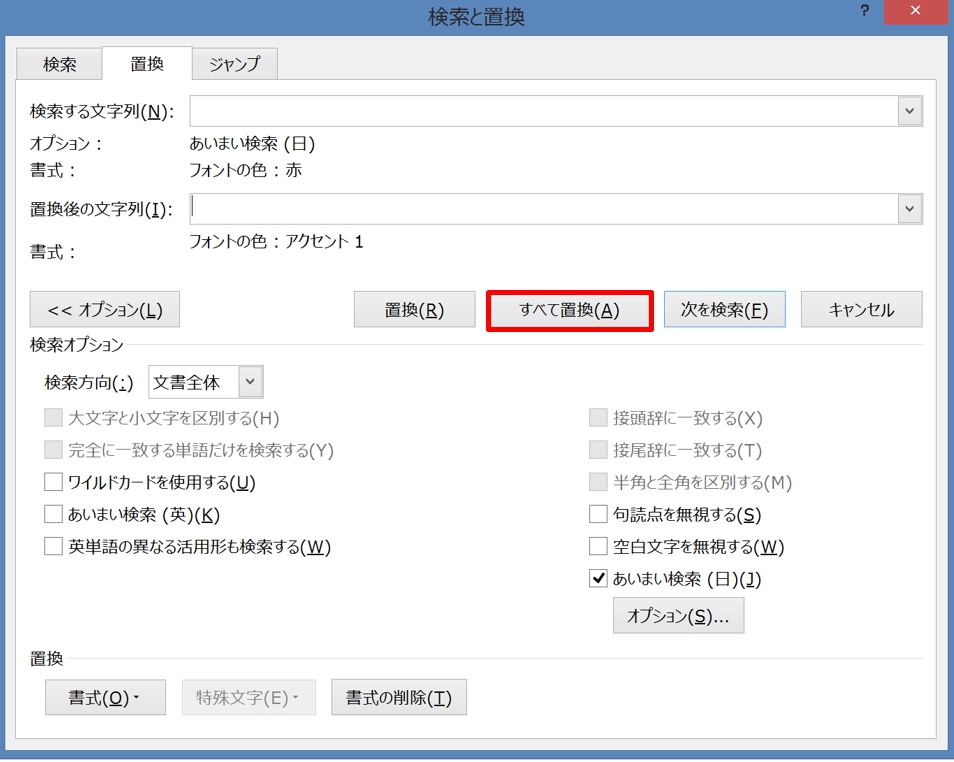
Task: Click the 書式の削除(T) button
Action: [399, 697]
